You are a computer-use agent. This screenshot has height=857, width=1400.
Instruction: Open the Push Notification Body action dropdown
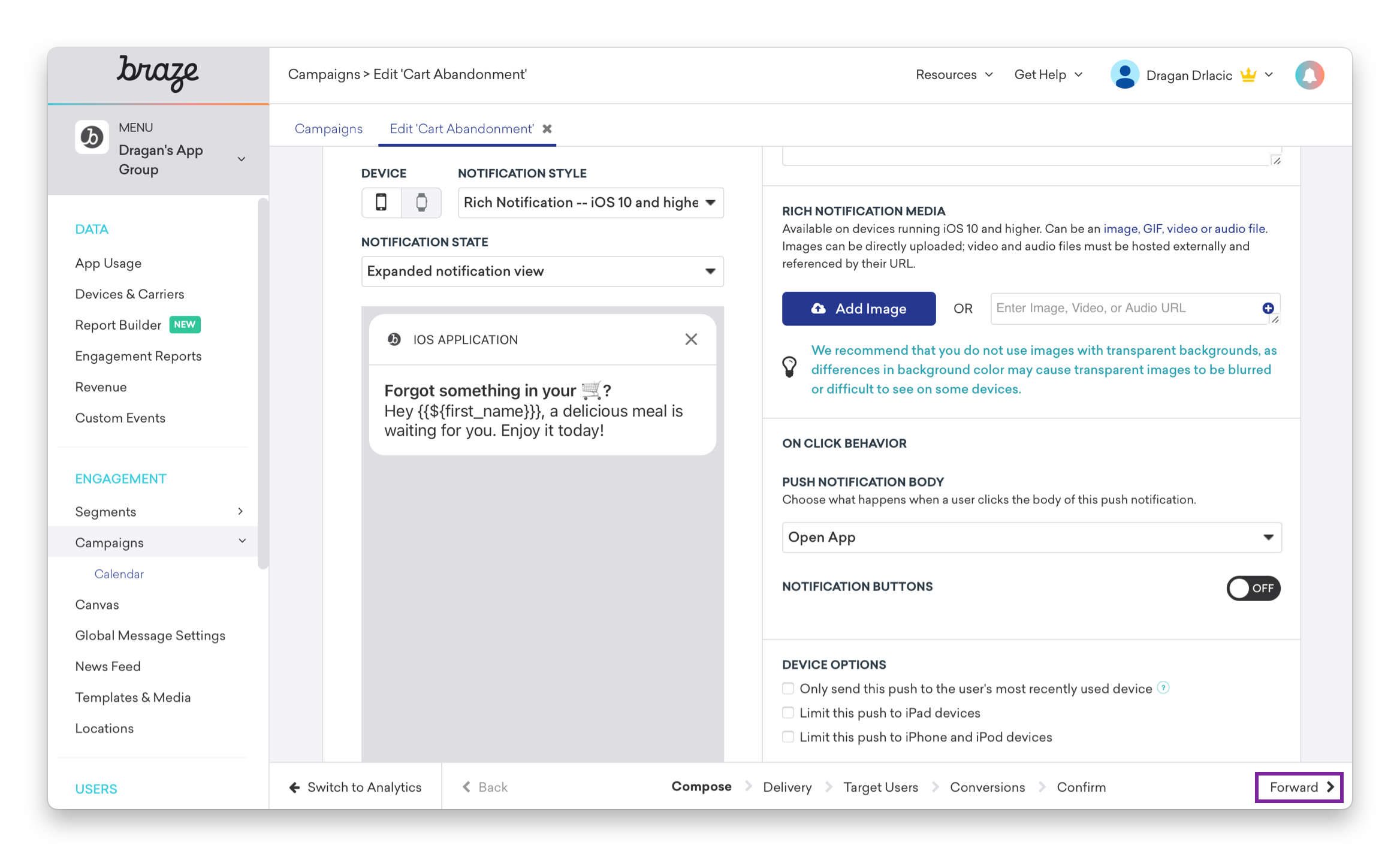click(1031, 537)
